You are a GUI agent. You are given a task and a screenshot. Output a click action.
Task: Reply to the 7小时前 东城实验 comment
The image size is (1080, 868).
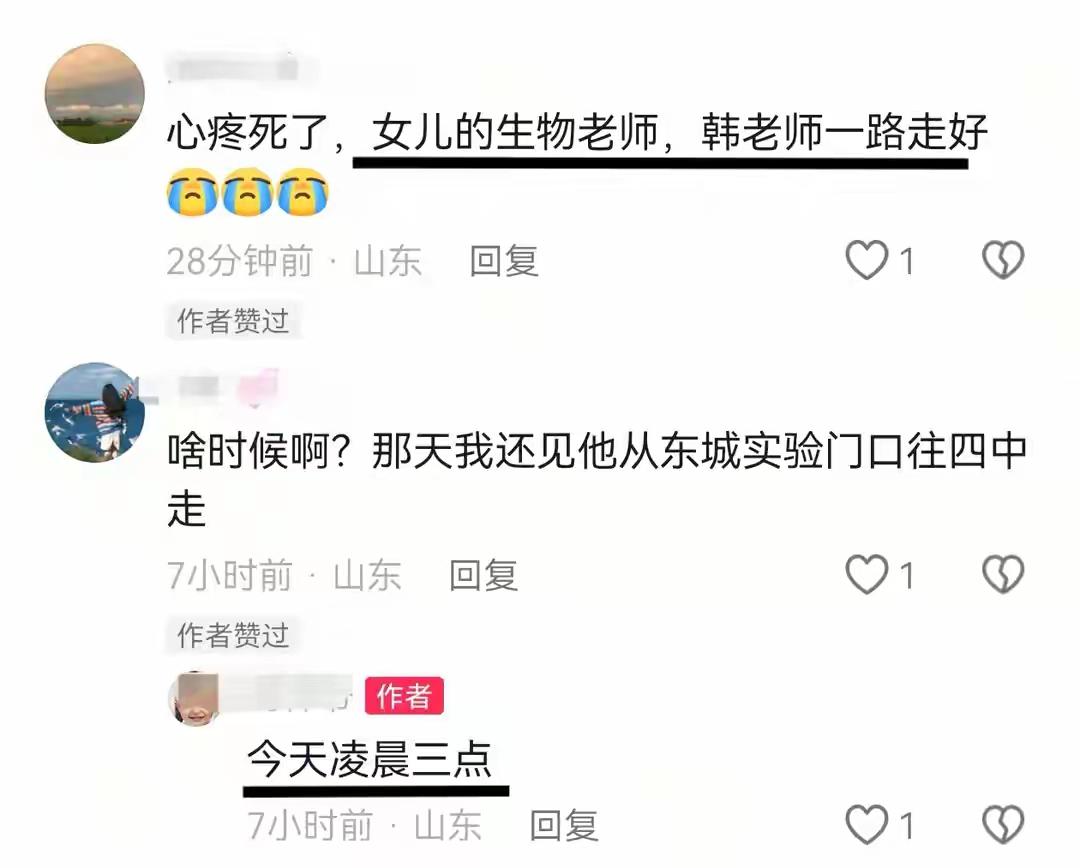484,576
